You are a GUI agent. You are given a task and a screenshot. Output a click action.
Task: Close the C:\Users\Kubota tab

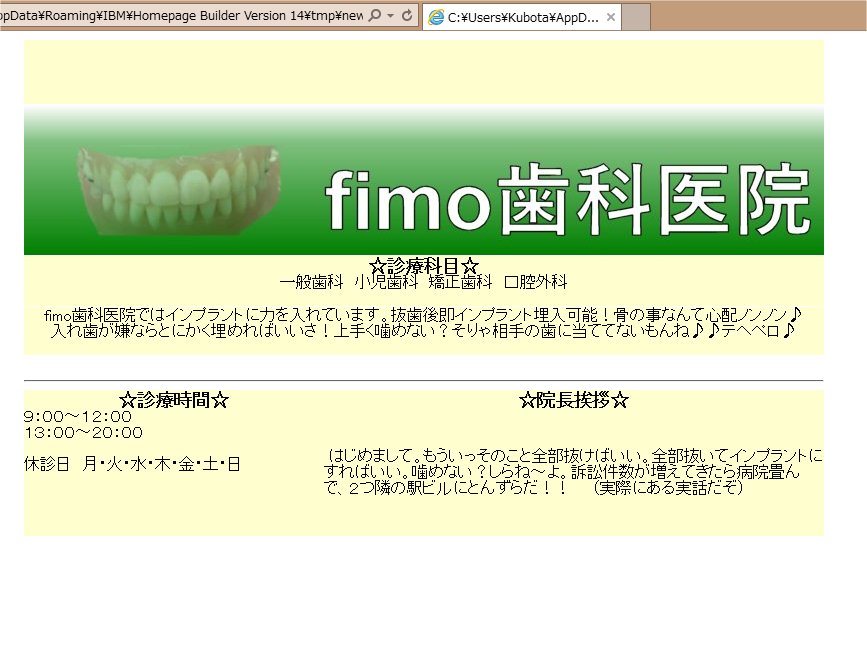[x=611, y=17]
